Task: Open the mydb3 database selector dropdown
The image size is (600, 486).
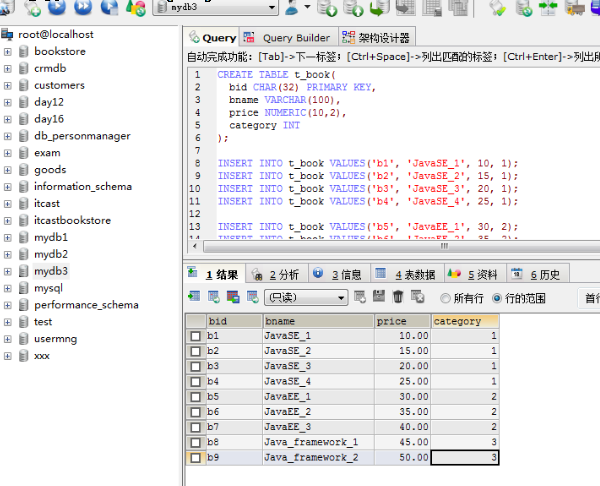Action: point(272,9)
